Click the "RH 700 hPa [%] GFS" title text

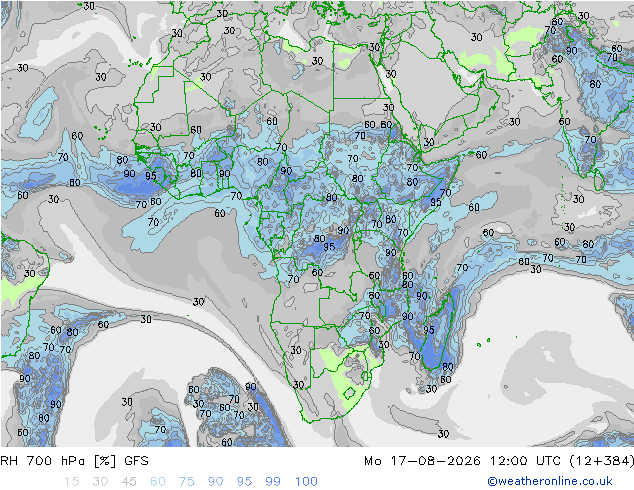pos(74,461)
